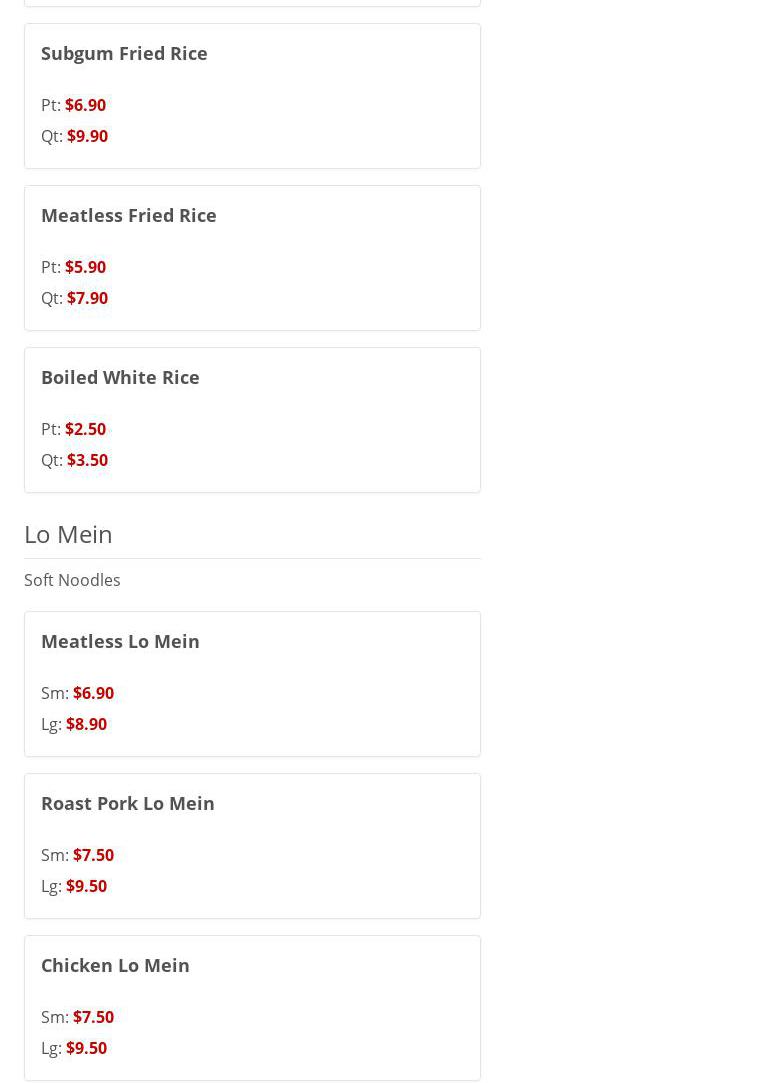
Task: Pick Boiled White Rice pint for $2.50
Action: pyautogui.click(x=85, y=429)
